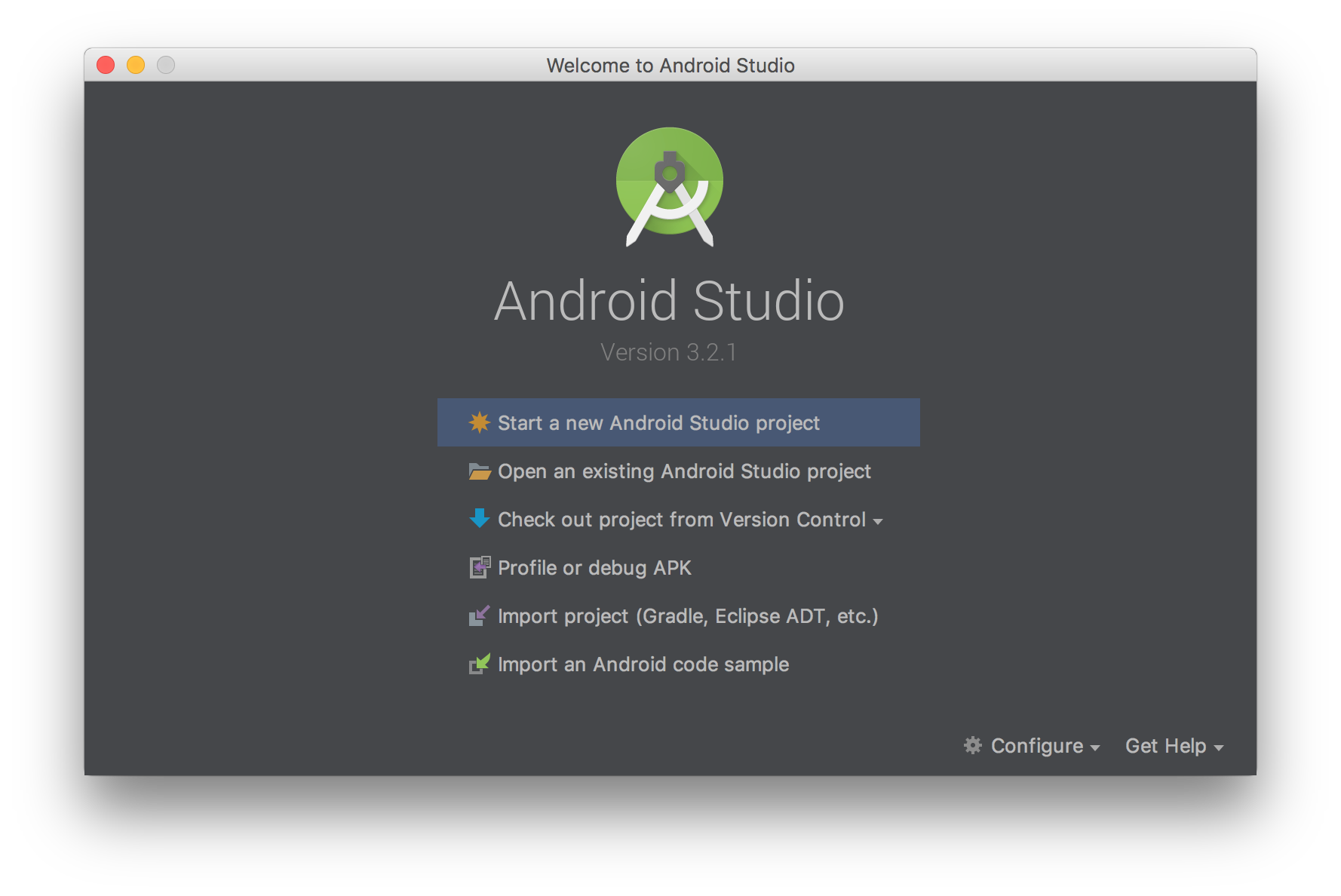
Task: Click the purple arrow Import project icon
Action: [x=480, y=615]
